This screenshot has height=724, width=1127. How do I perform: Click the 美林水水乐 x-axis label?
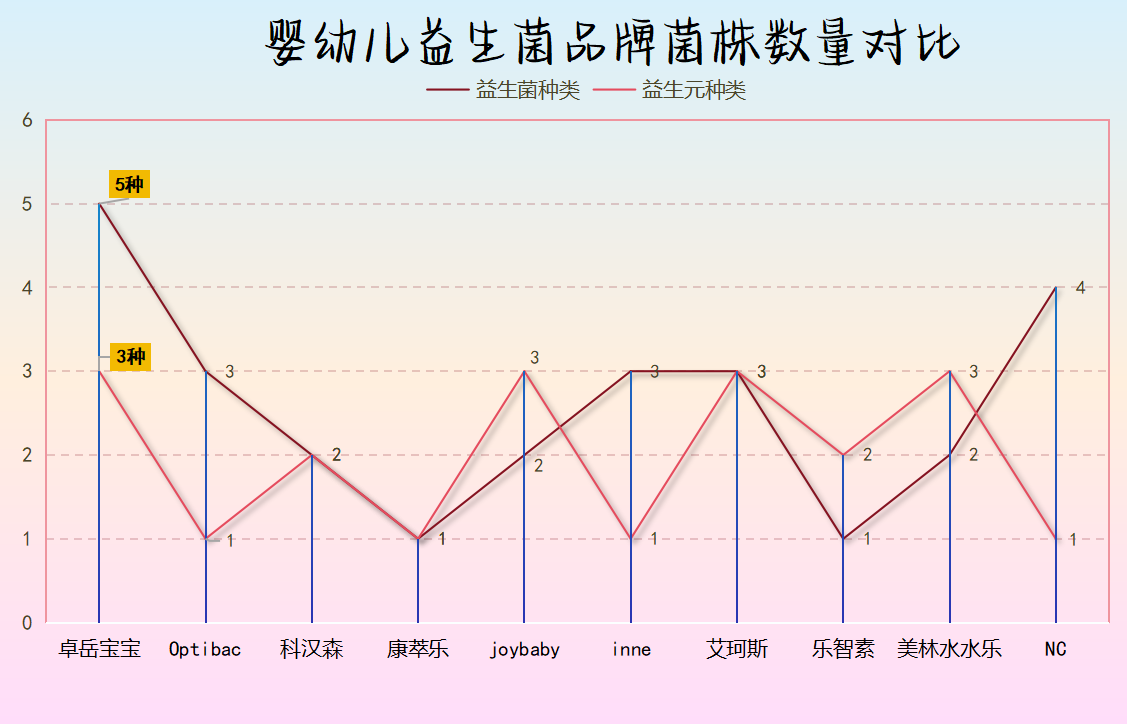pos(949,649)
